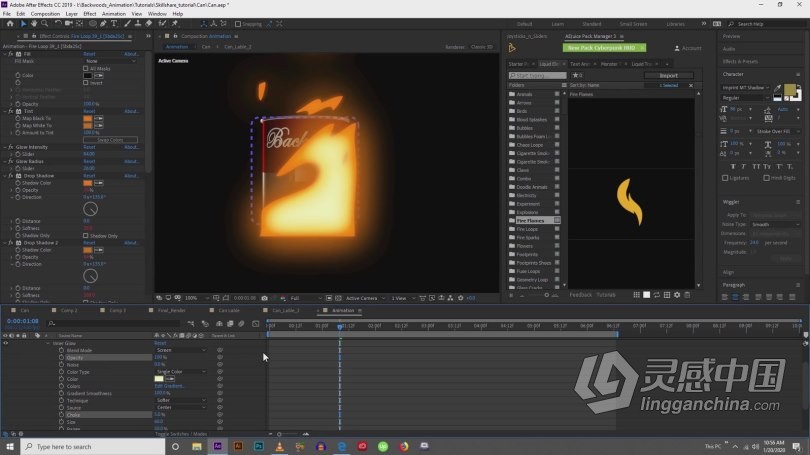Select the Selection (arrow) tool
This screenshot has width=810, height=455.
tap(23, 24)
